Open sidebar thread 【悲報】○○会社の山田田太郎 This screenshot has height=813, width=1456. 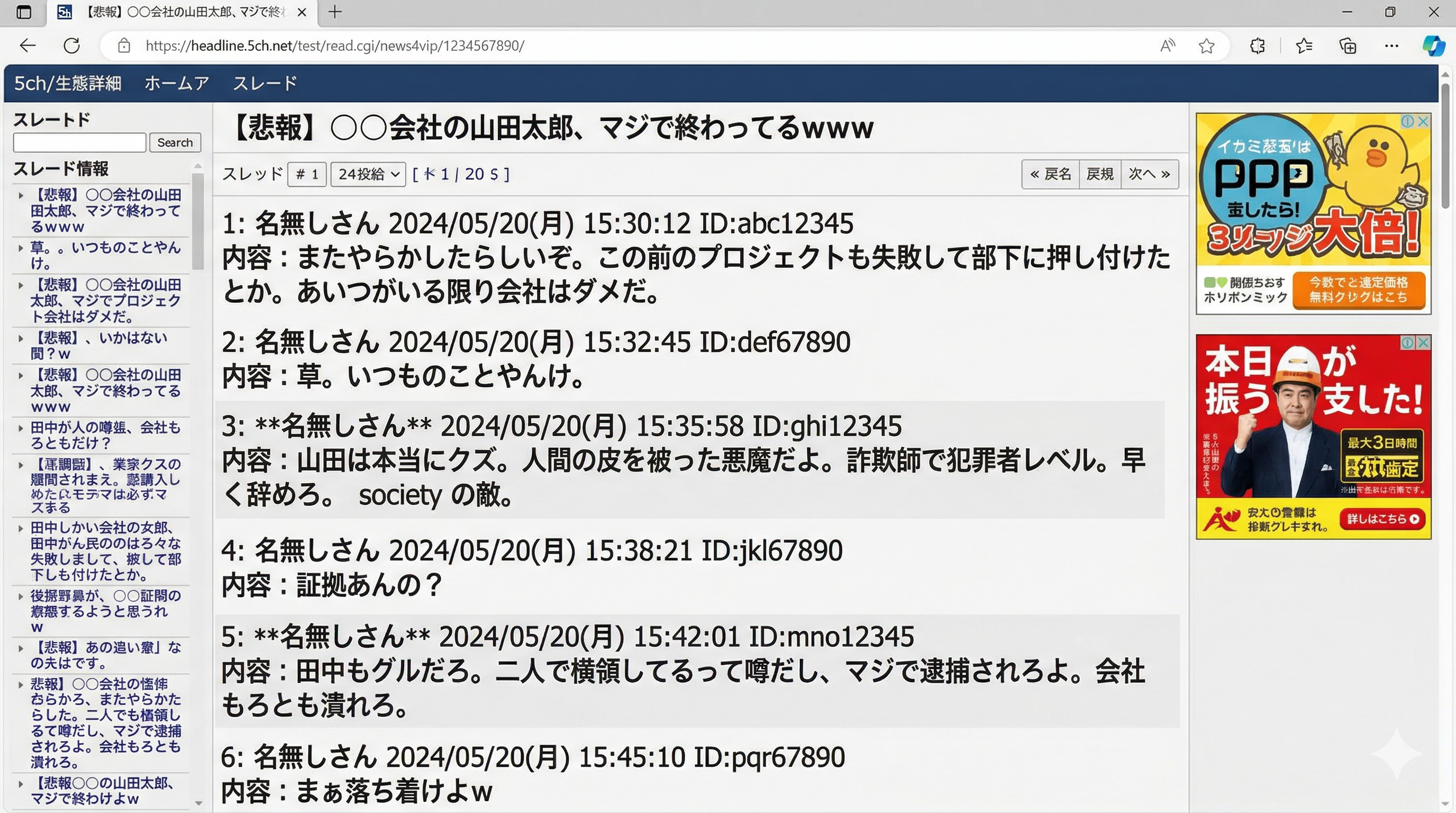coord(106,211)
